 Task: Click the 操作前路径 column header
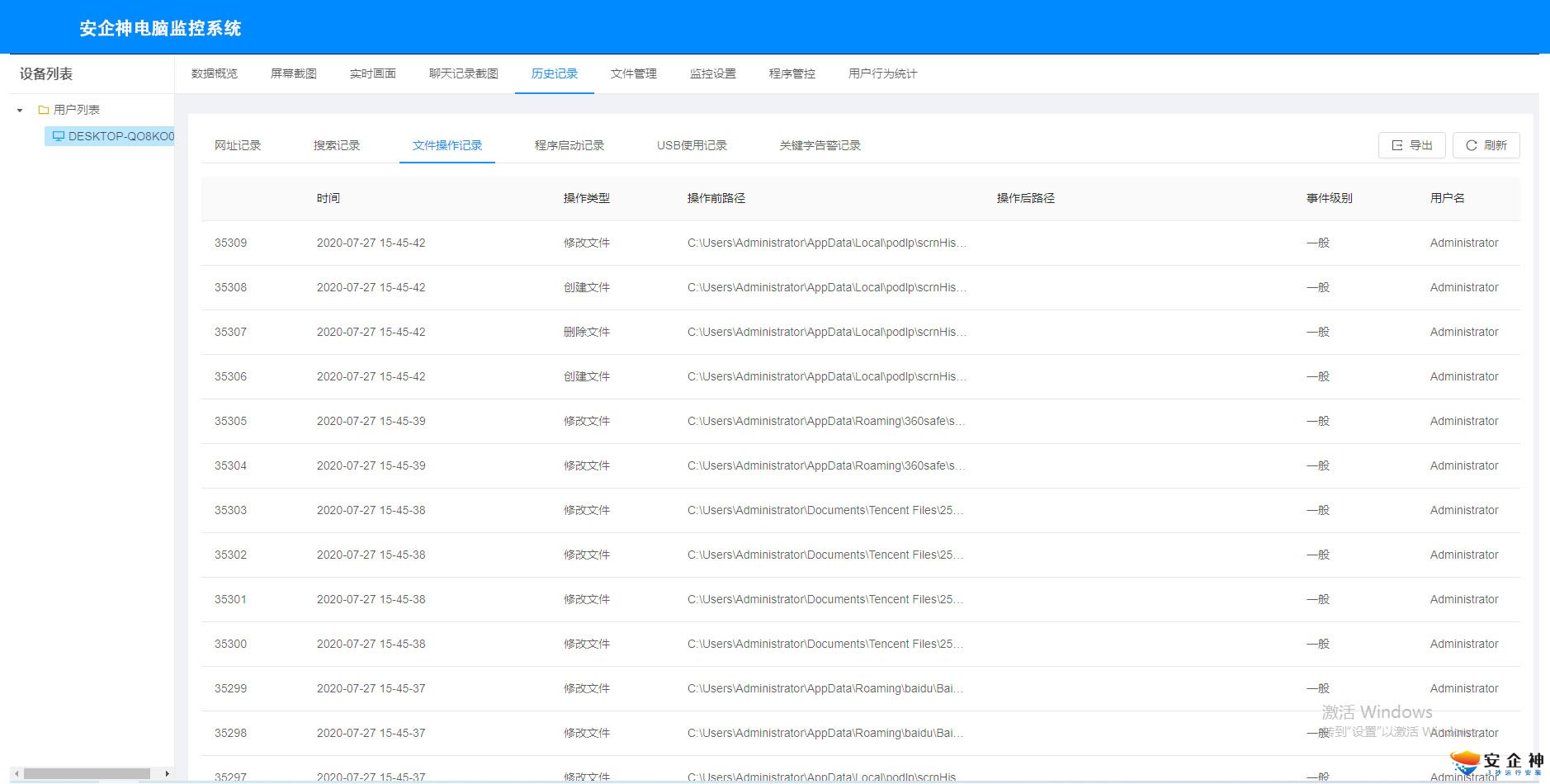pos(716,198)
